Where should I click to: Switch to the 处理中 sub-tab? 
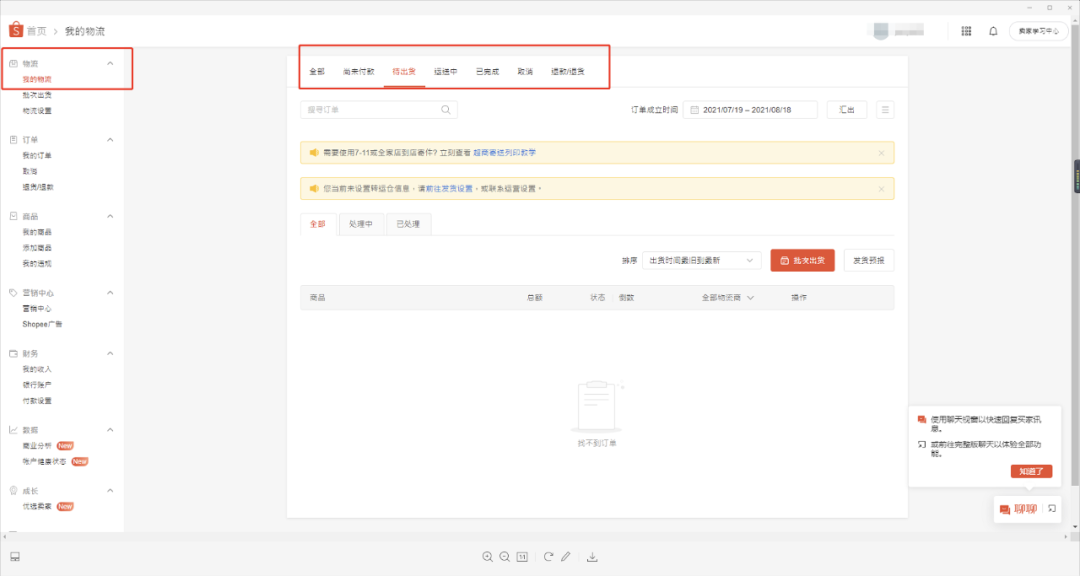361,223
